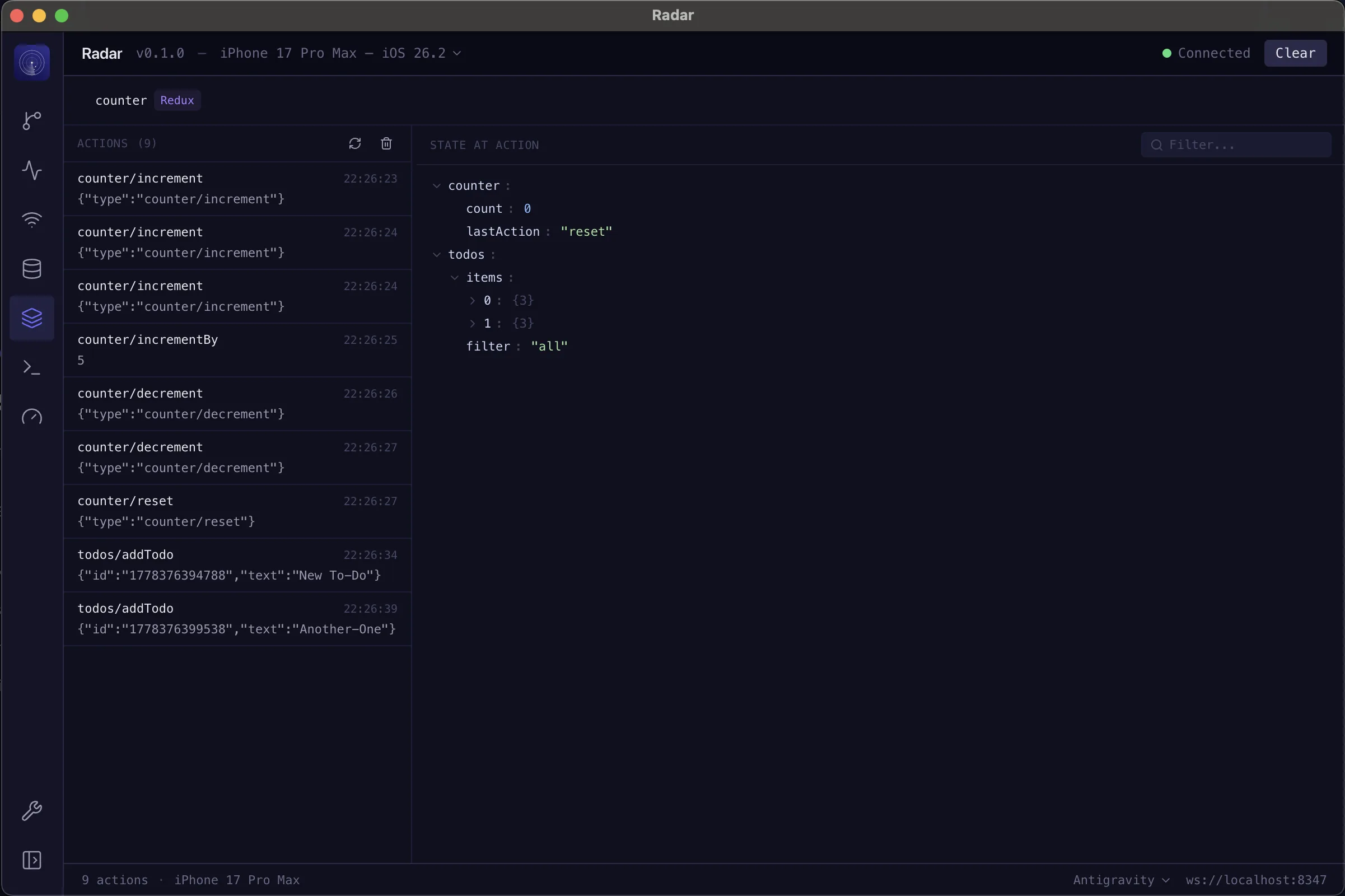The width and height of the screenshot is (1345, 896).
Task: Select counter/increment action at 22:26:23
Action: click(237, 189)
